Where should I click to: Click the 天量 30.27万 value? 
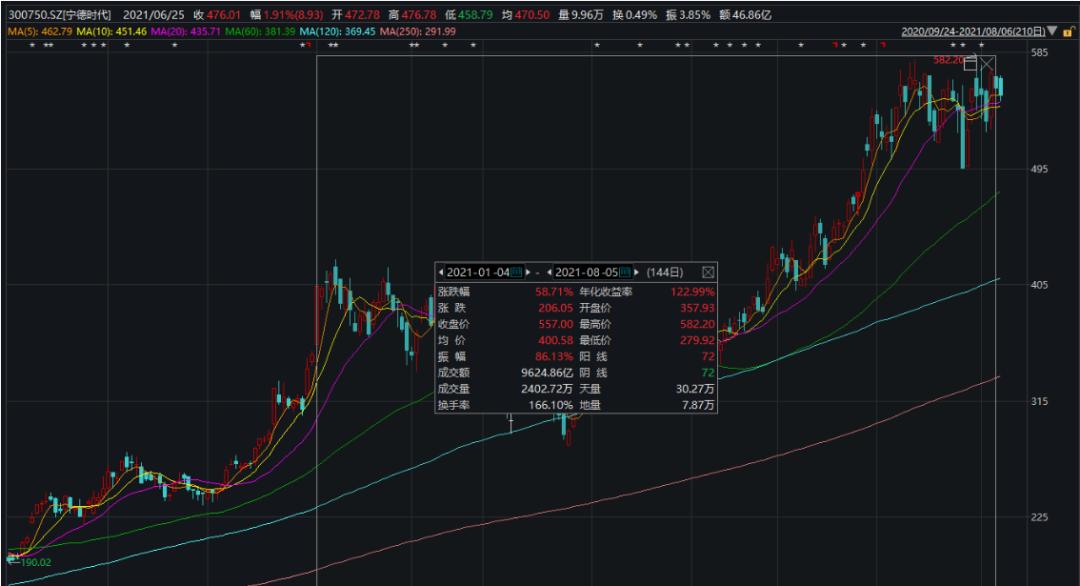(695, 388)
